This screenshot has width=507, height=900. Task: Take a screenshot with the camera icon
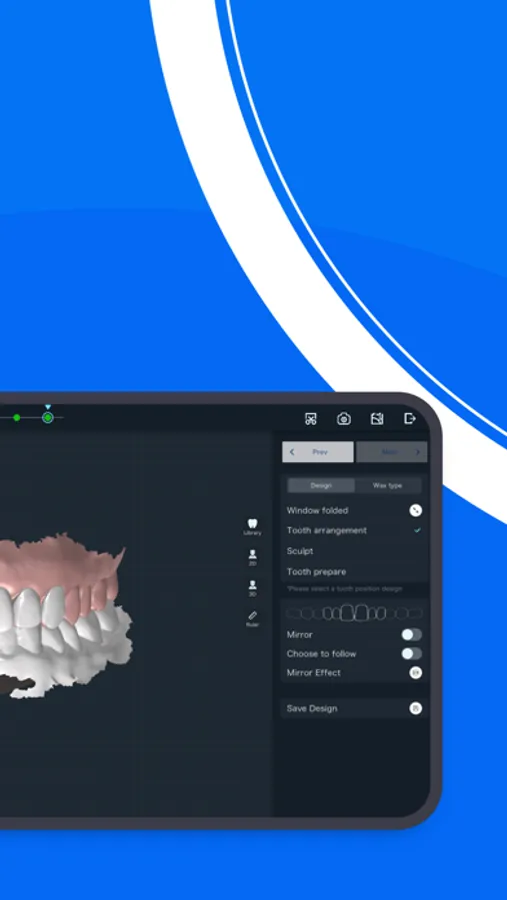(344, 419)
